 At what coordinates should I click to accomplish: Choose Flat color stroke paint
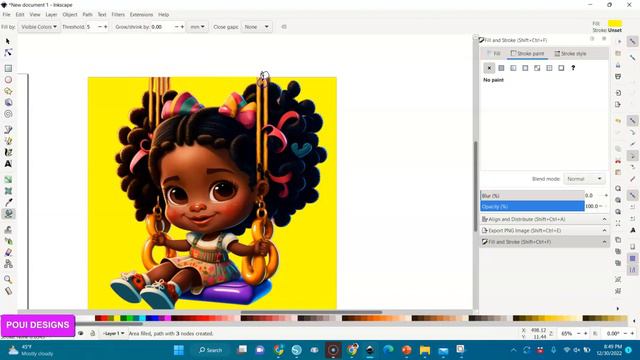point(501,68)
